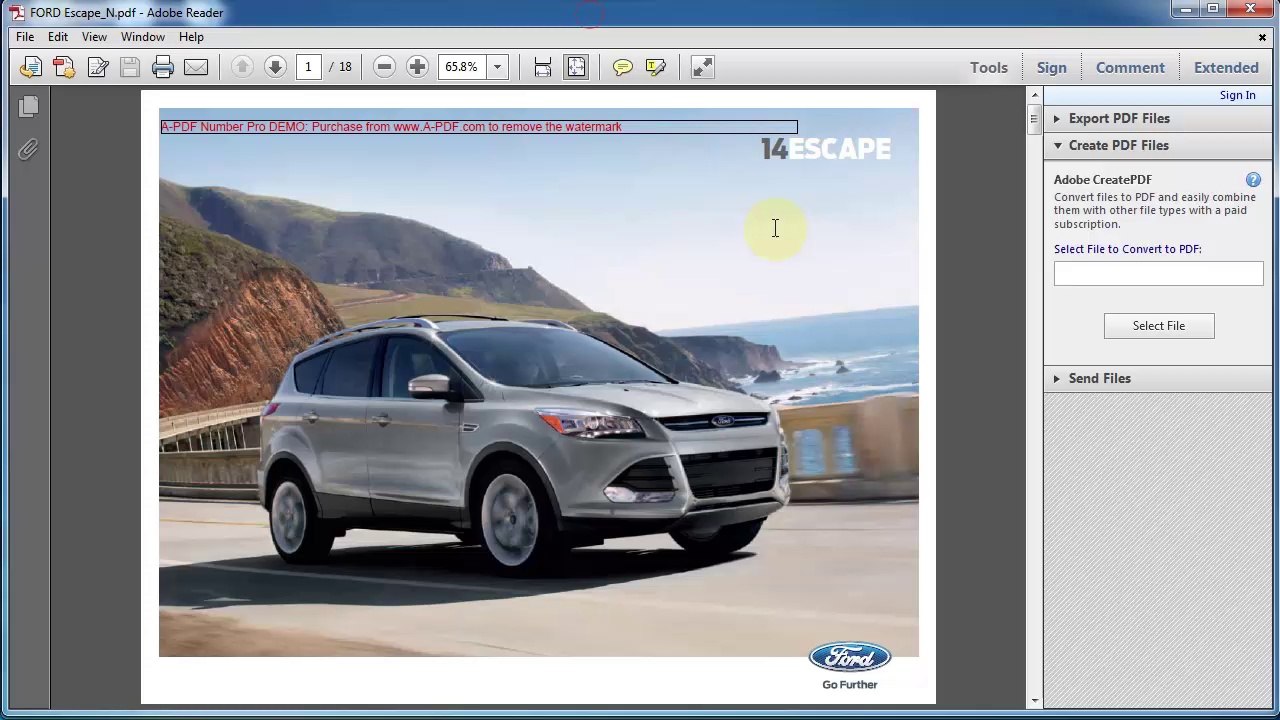The image size is (1280, 720).
Task: Click the A-PDF watermark text line
Action: click(391, 127)
